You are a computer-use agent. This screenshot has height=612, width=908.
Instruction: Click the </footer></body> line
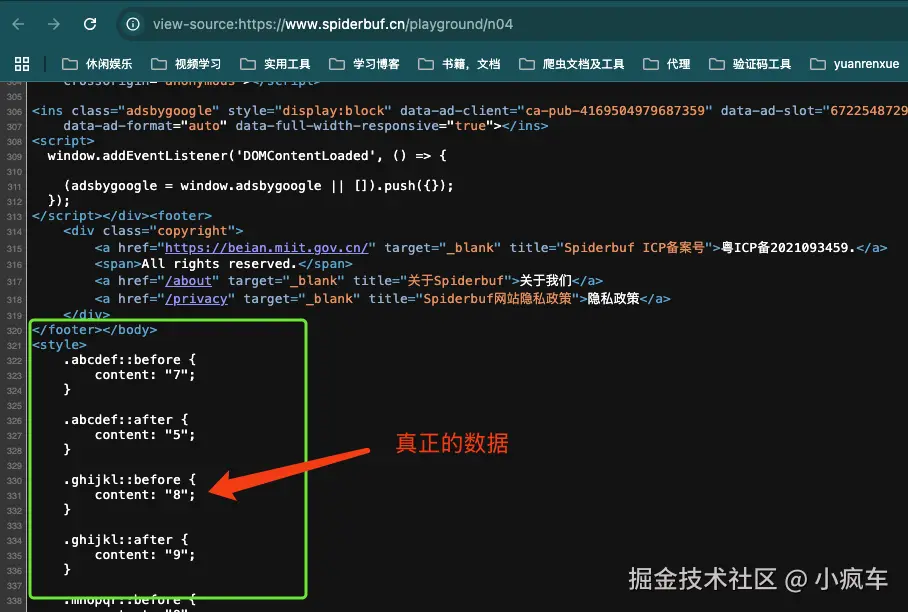pos(95,329)
